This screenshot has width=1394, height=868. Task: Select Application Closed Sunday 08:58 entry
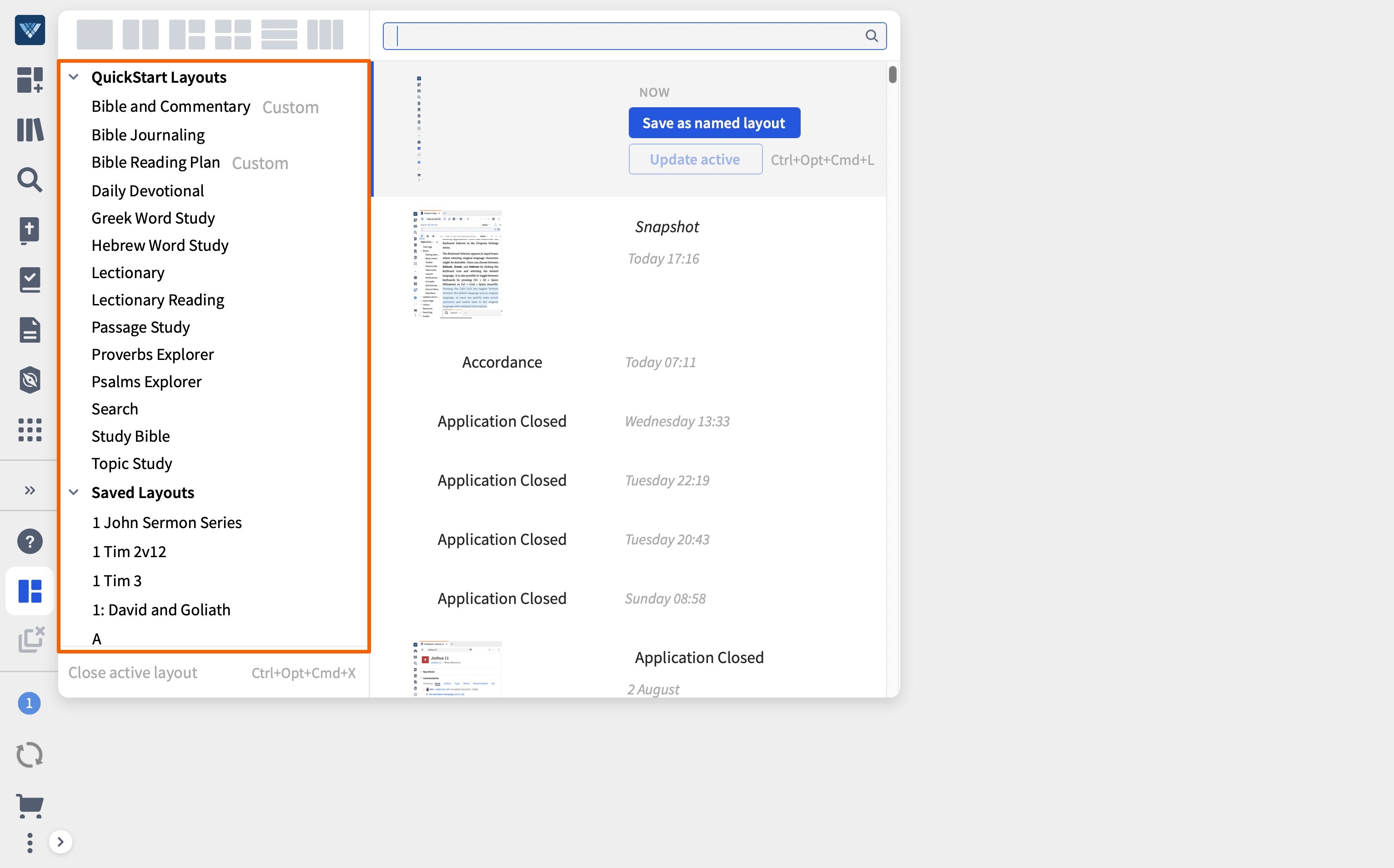click(x=630, y=599)
